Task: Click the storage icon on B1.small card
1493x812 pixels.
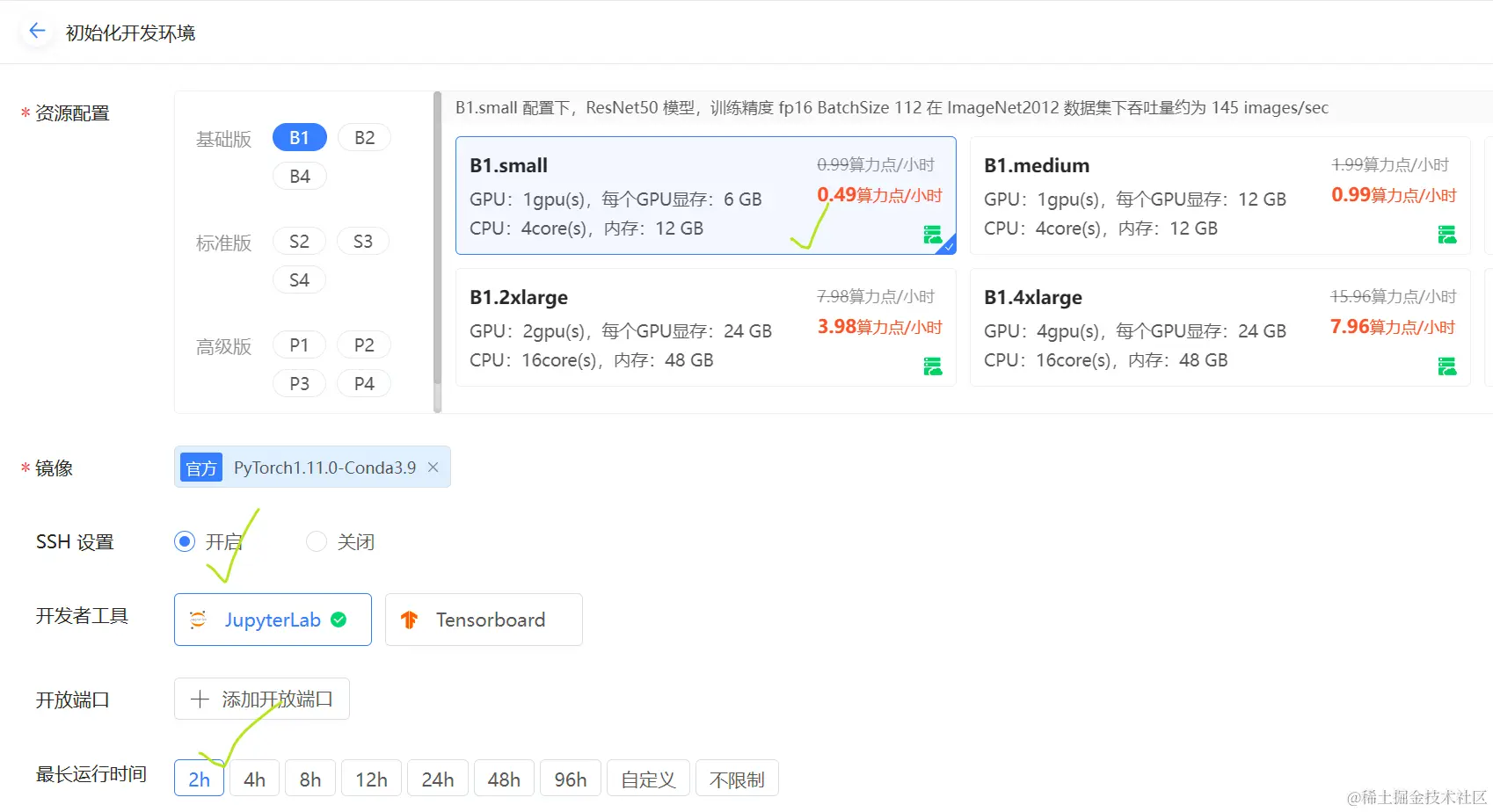Action: (932, 235)
